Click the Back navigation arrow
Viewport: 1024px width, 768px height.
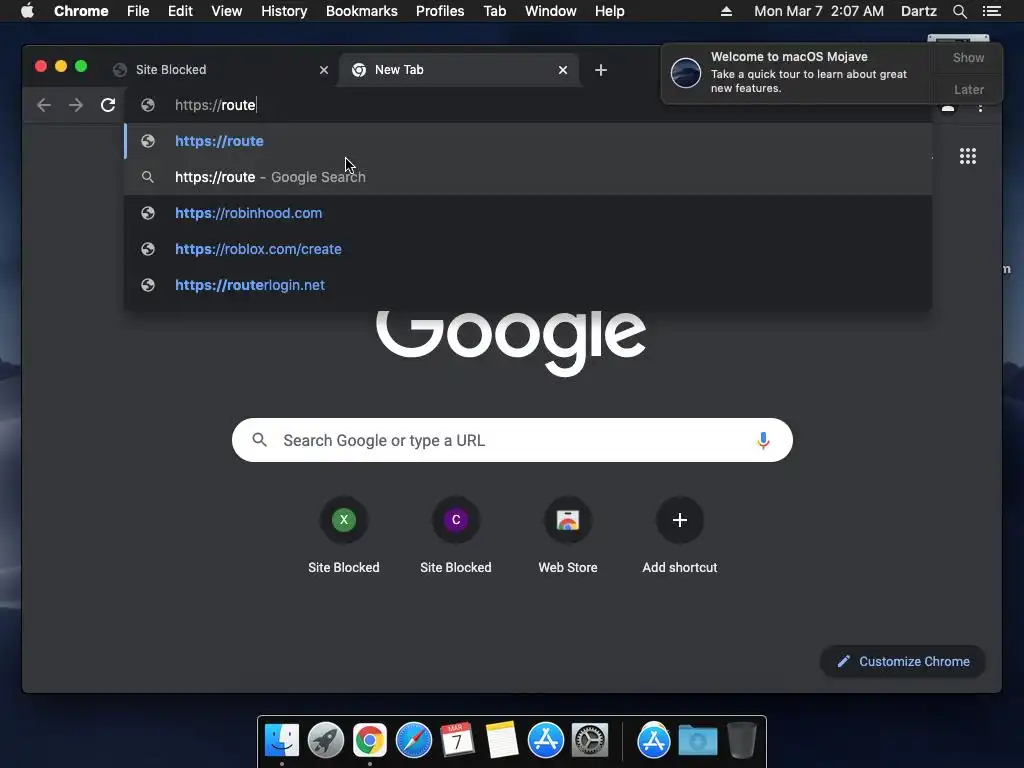pos(44,105)
